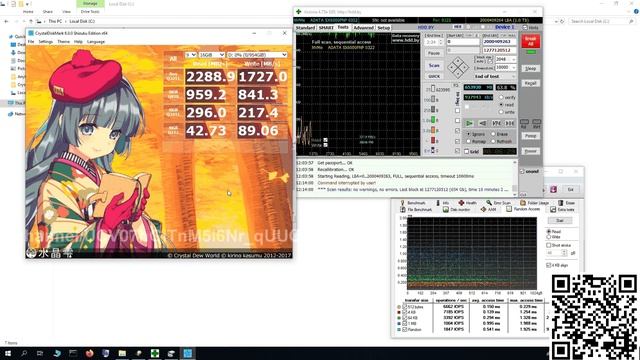The width and height of the screenshot is (640, 360).
Task: Adjust short stroke gB spinner in HD Tune
Action: (564, 253)
